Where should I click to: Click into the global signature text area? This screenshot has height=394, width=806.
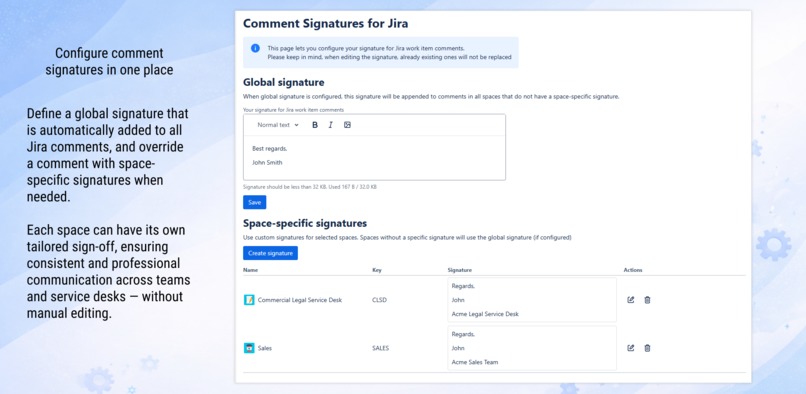click(x=374, y=158)
